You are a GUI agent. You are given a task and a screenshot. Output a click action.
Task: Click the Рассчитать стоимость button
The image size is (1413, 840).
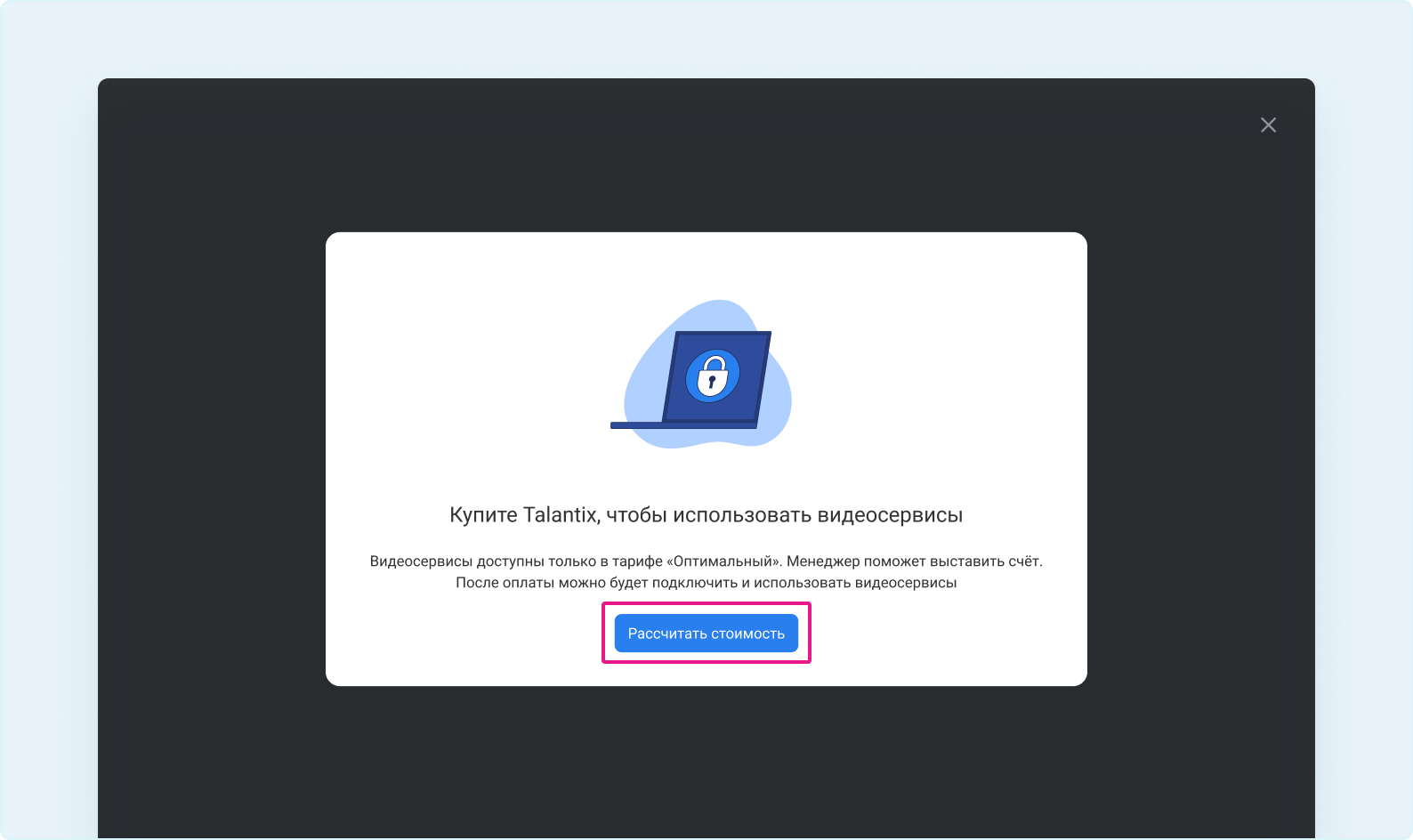706,634
